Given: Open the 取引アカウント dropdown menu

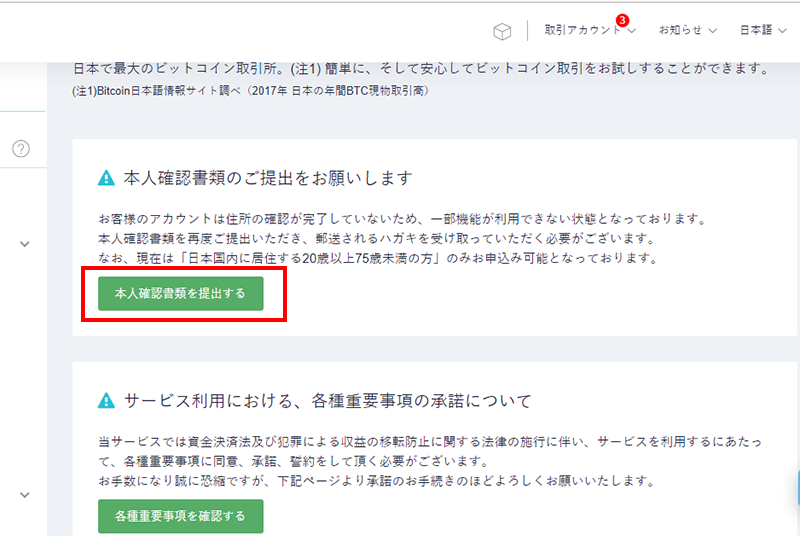Looking at the screenshot, I should (590, 30).
